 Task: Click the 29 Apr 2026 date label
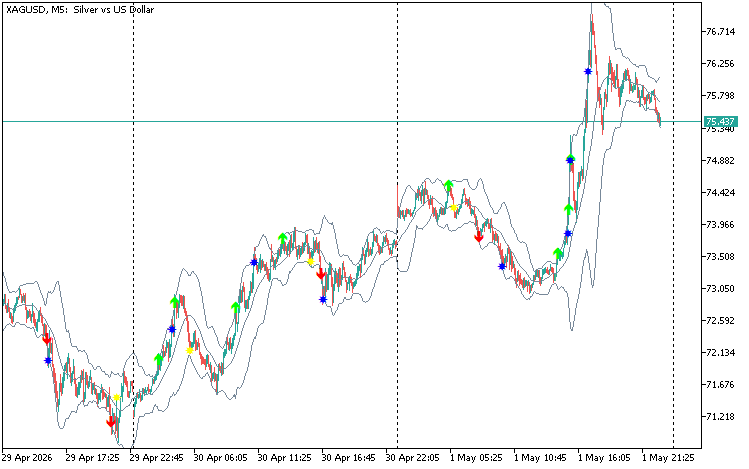click(27, 458)
